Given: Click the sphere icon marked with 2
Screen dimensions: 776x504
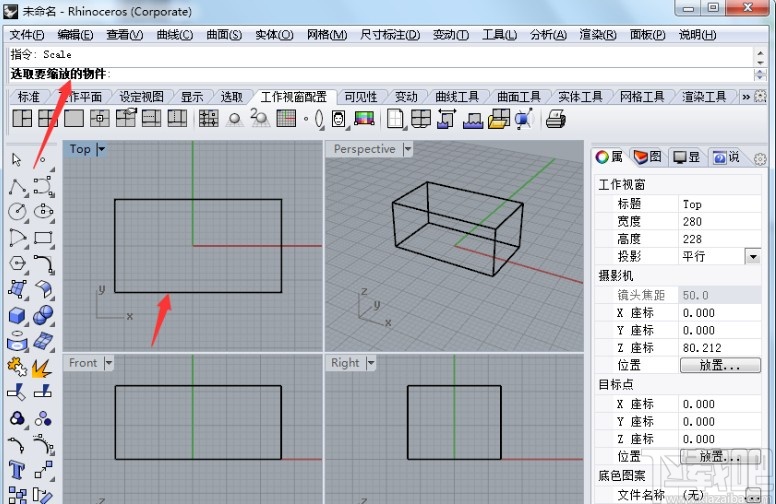Looking at the screenshot, I should 260,118.
